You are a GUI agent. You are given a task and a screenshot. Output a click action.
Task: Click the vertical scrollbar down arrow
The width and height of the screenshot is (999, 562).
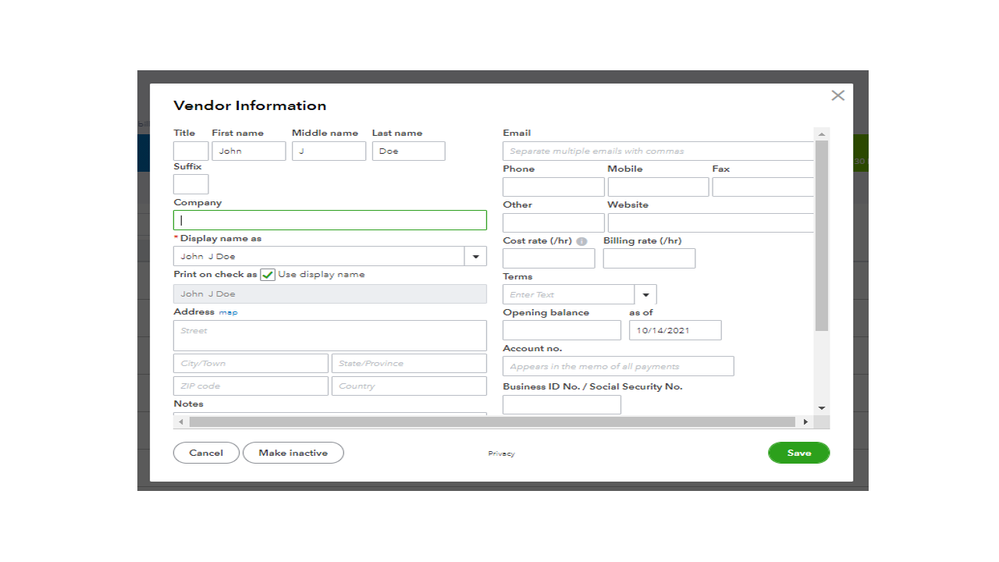(x=822, y=408)
